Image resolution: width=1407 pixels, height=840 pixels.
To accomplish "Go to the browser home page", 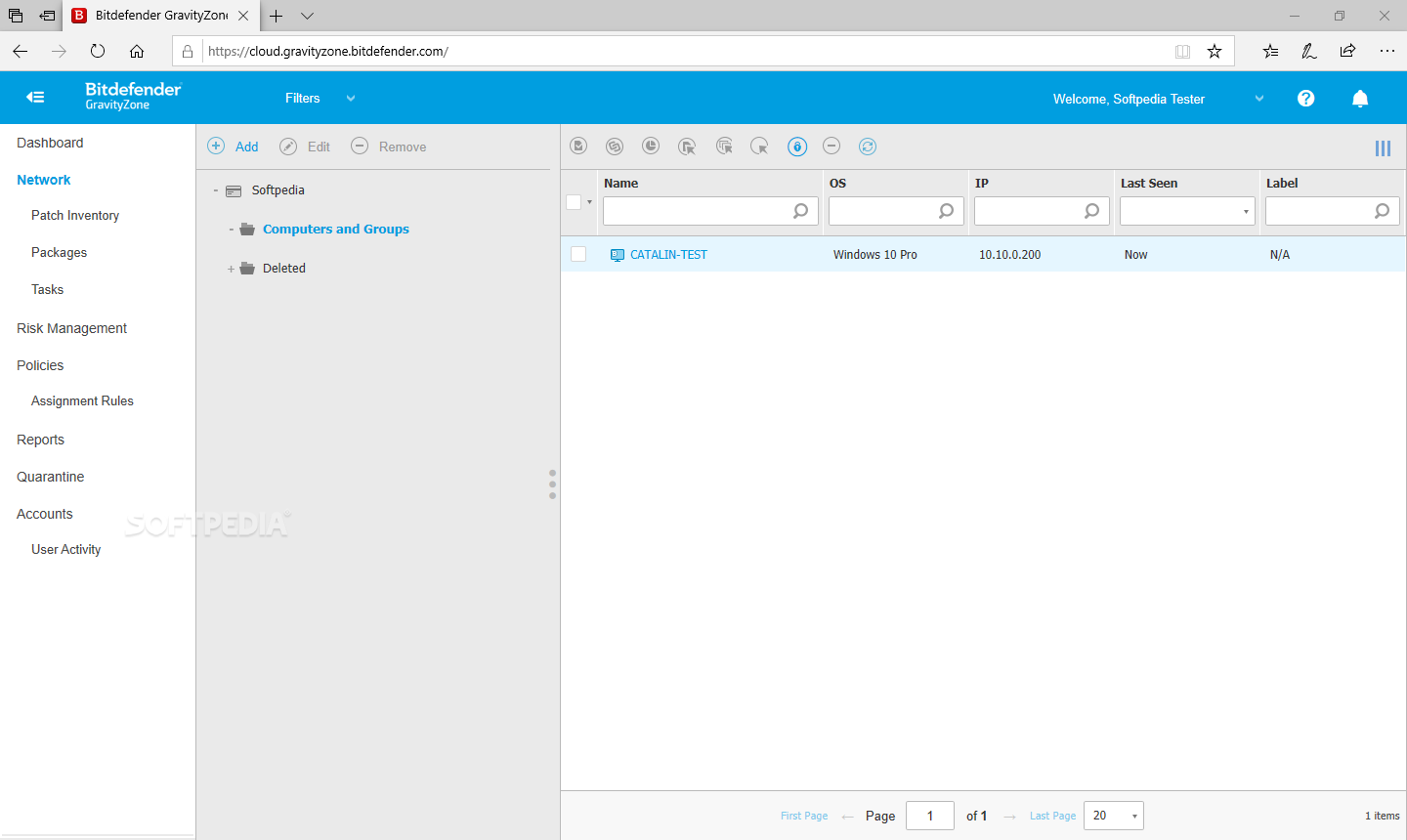I will [137, 51].
